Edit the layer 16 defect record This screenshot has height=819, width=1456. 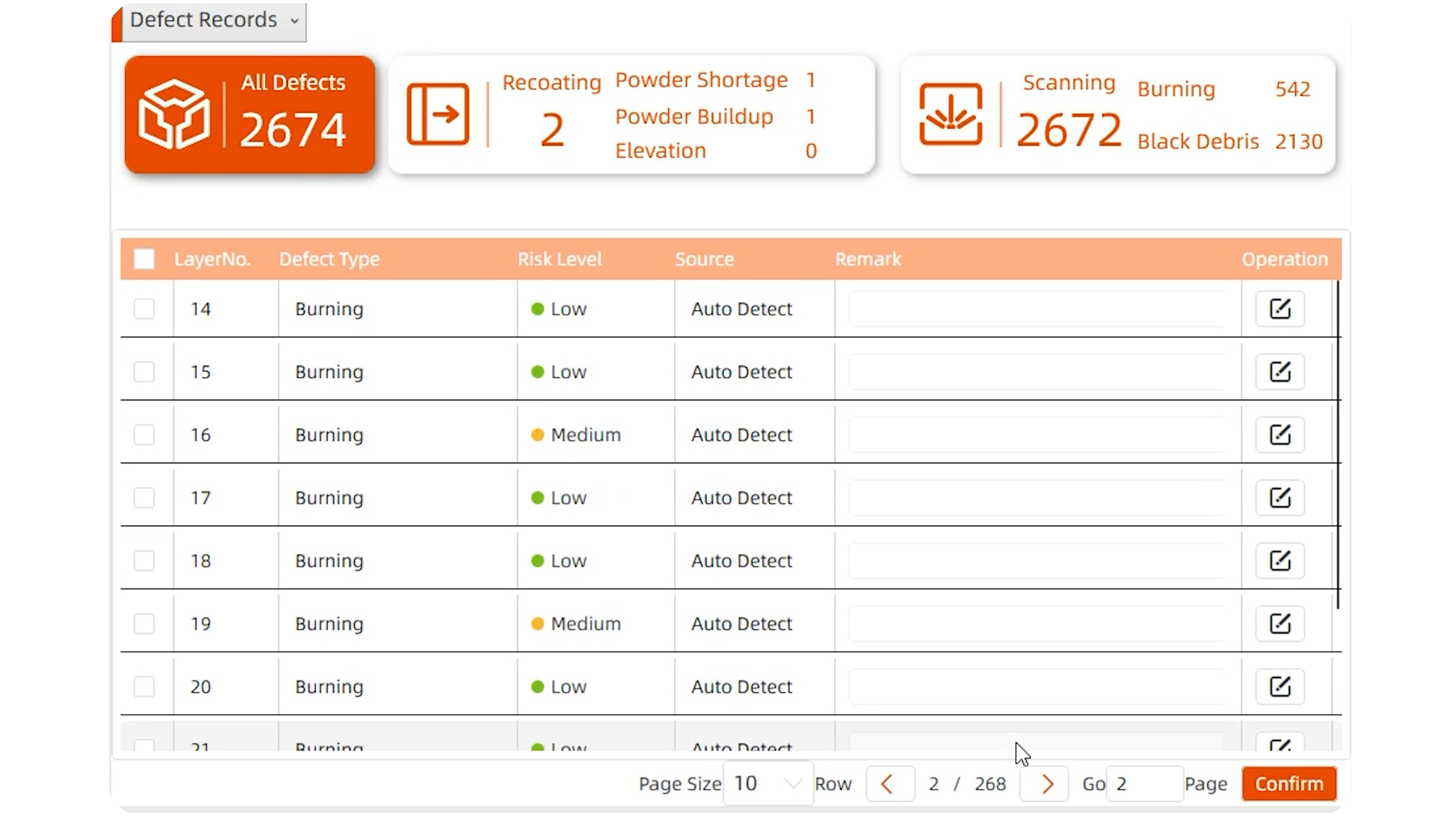click(x=1279, y=435)
